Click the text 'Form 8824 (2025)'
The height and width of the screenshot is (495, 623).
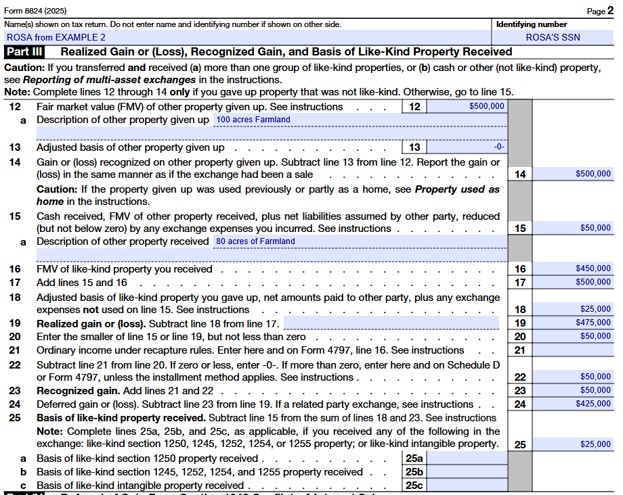click(x=35, y=11)
